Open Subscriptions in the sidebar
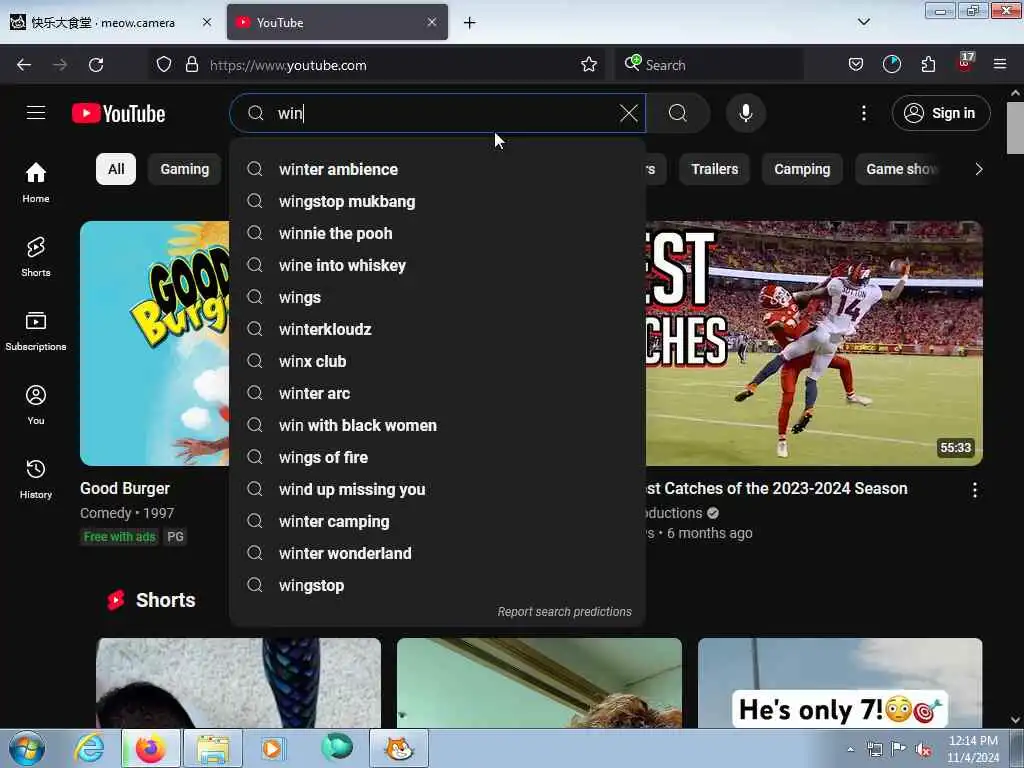 click(36, 330)
